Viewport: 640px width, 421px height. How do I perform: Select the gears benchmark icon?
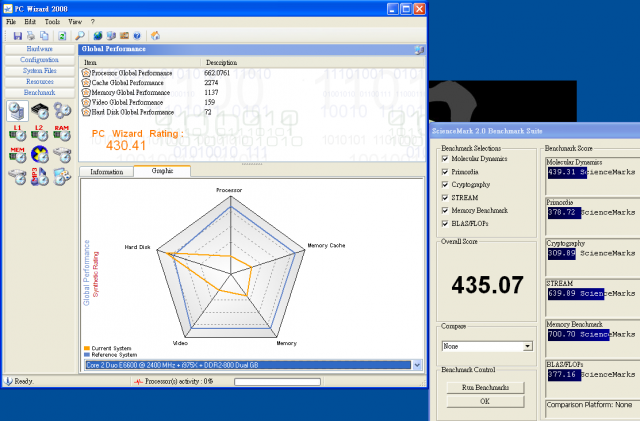coord(62,111)
